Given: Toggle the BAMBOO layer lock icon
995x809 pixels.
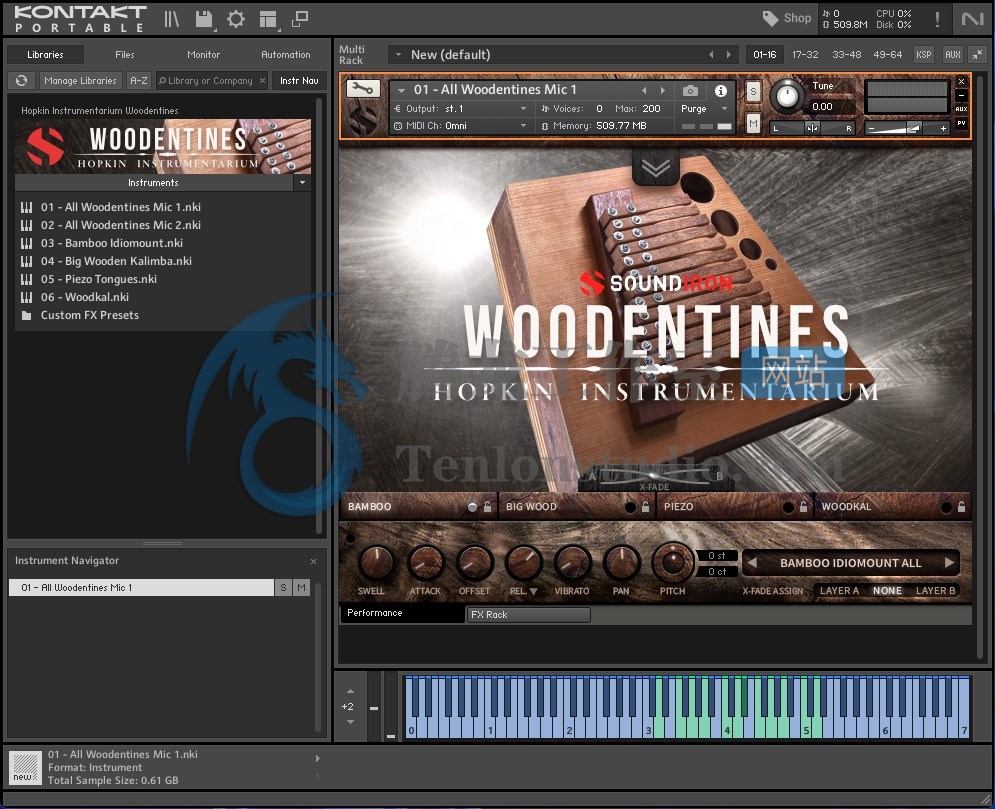Looking at the screenshot, I should (x=487, y=506).
